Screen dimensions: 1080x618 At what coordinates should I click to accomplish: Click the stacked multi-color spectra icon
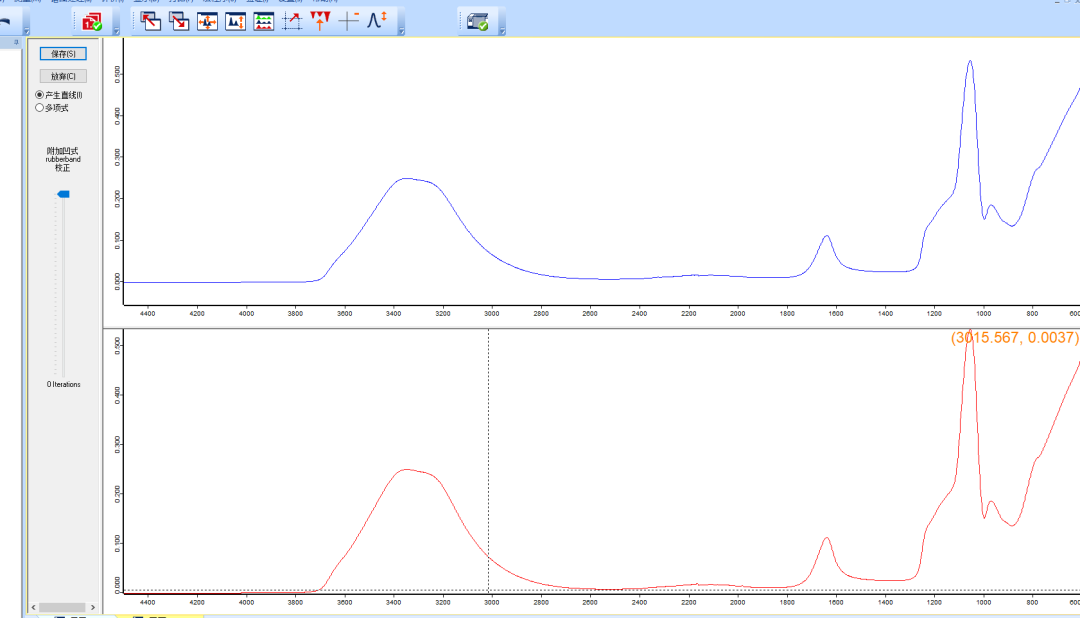tap(264, 20)
